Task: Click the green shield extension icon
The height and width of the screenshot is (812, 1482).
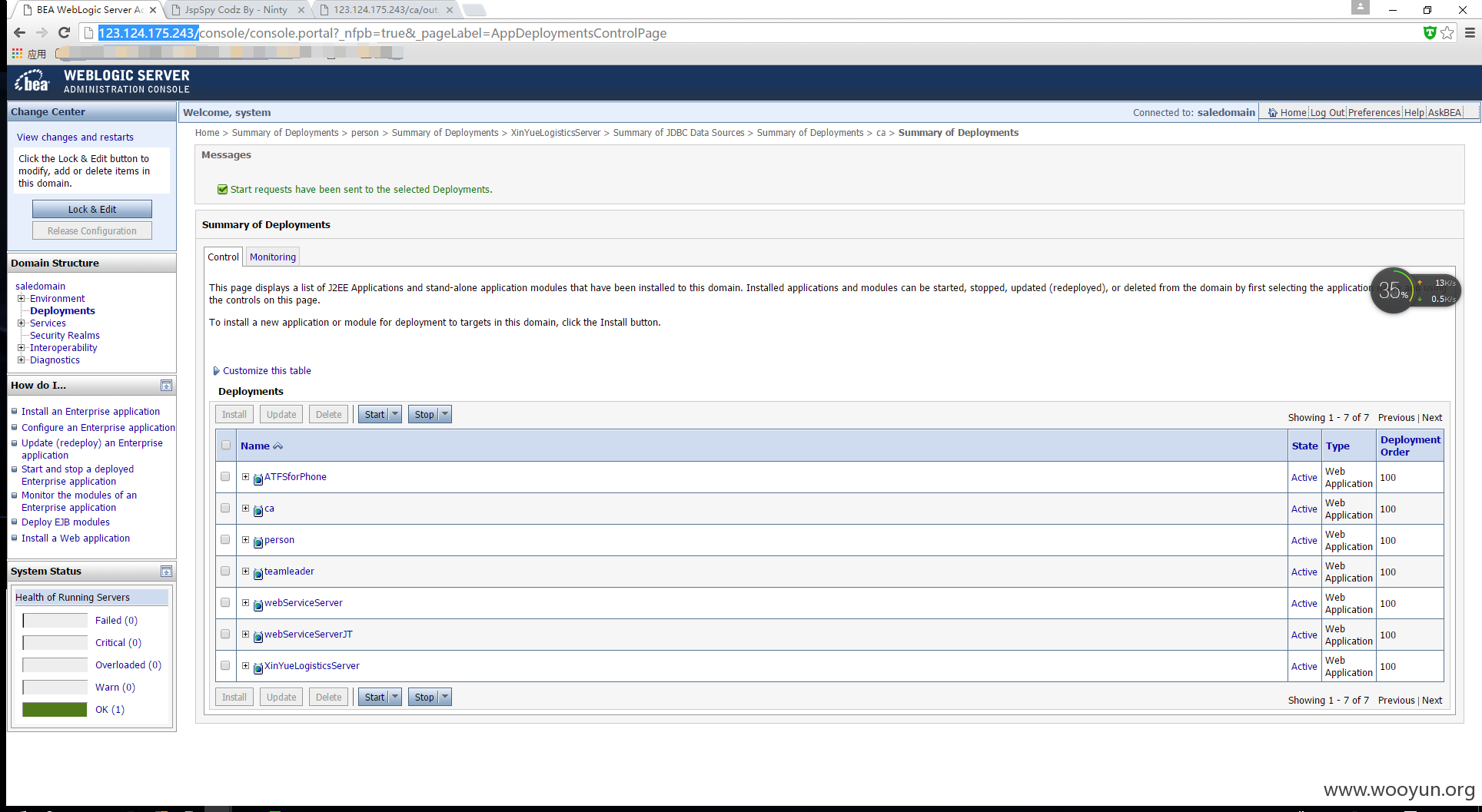Action: click(x=1430, y=32)
